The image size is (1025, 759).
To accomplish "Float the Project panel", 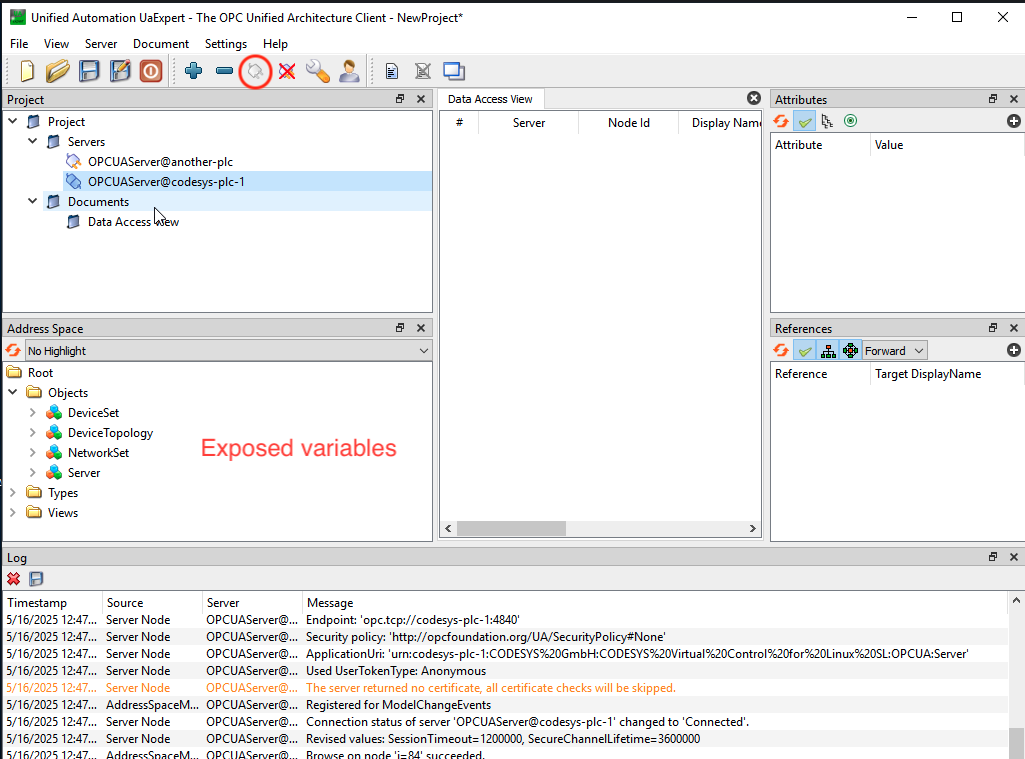I will (400, 99).
